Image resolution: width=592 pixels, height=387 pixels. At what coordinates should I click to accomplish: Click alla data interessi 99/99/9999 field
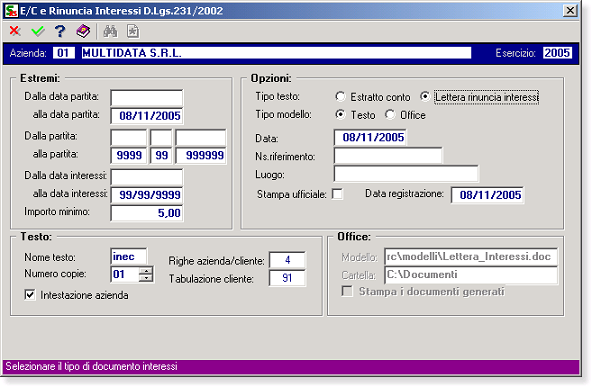point(146,195)
